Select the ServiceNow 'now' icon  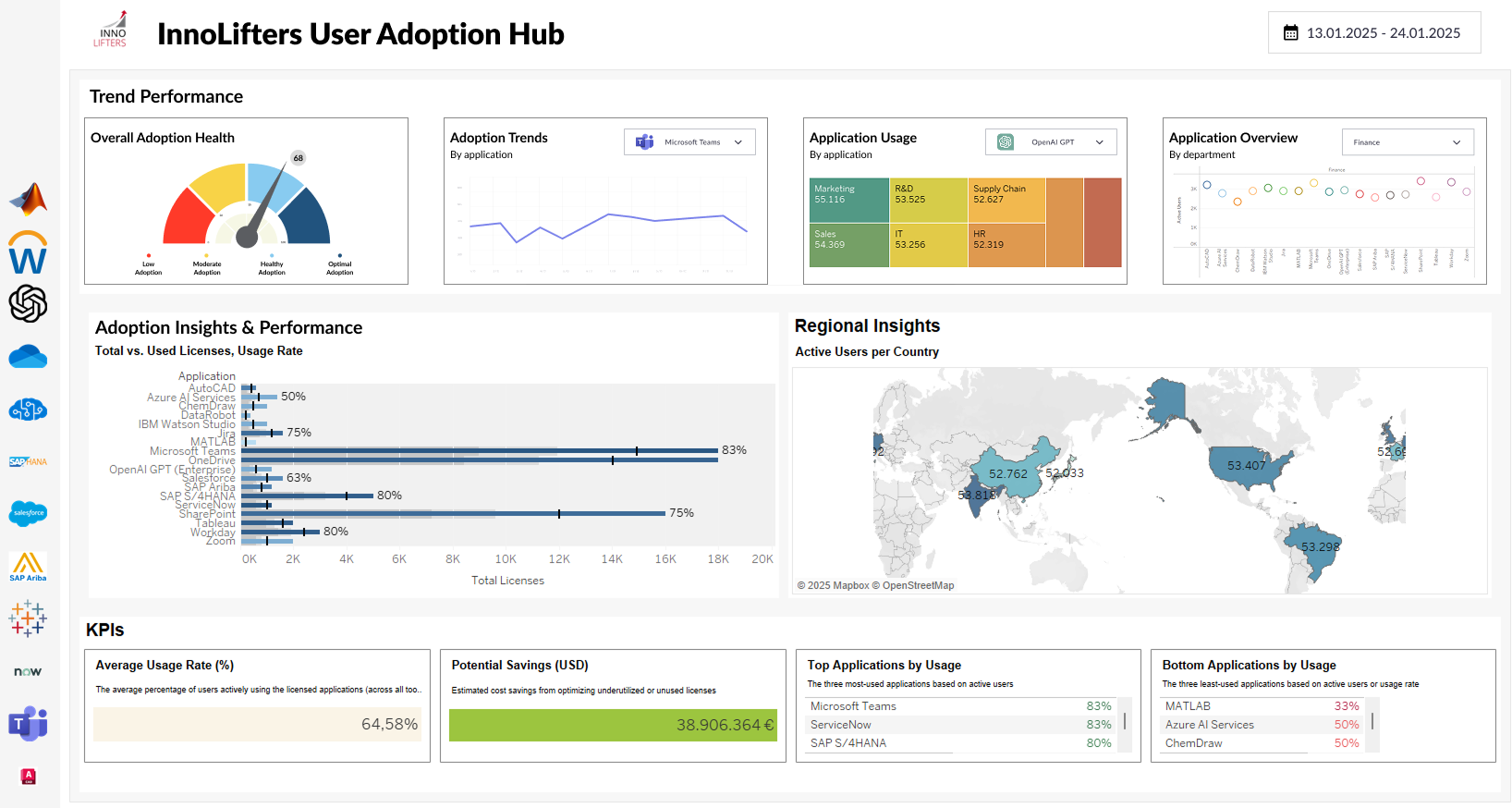point(28,671)
